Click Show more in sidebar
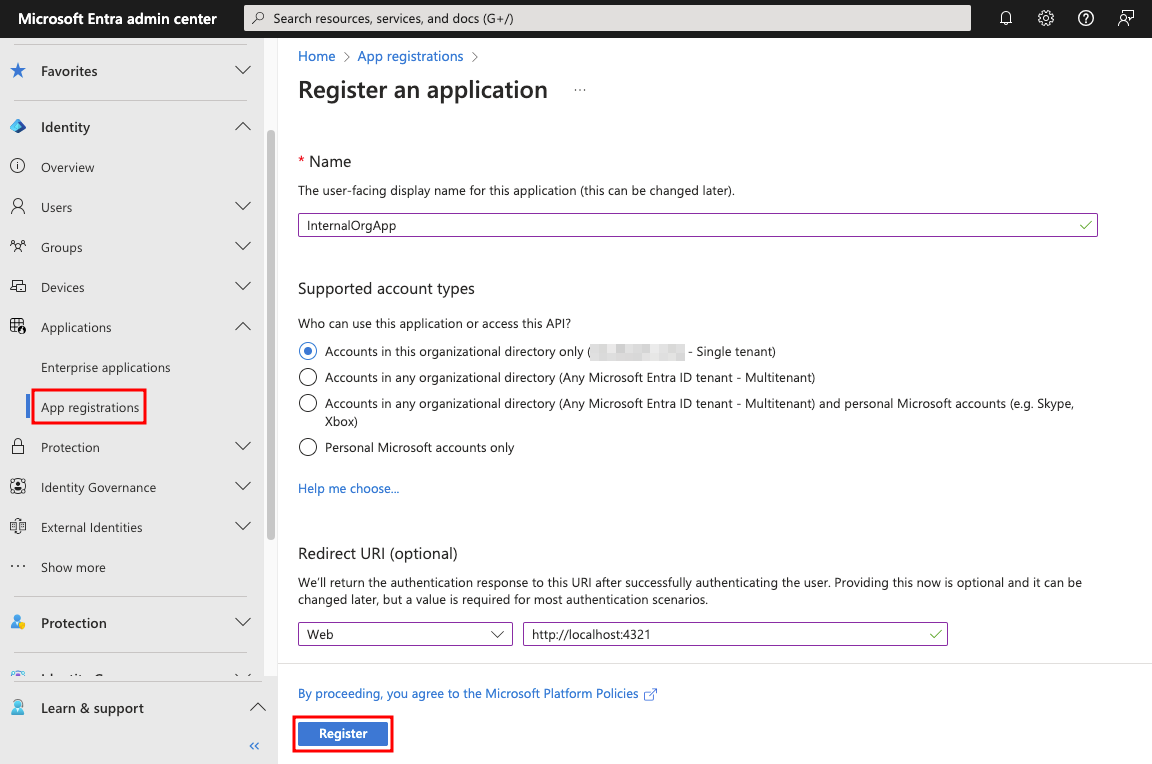1152x764 pixels. pyautogui.click(x=73, y=567)
